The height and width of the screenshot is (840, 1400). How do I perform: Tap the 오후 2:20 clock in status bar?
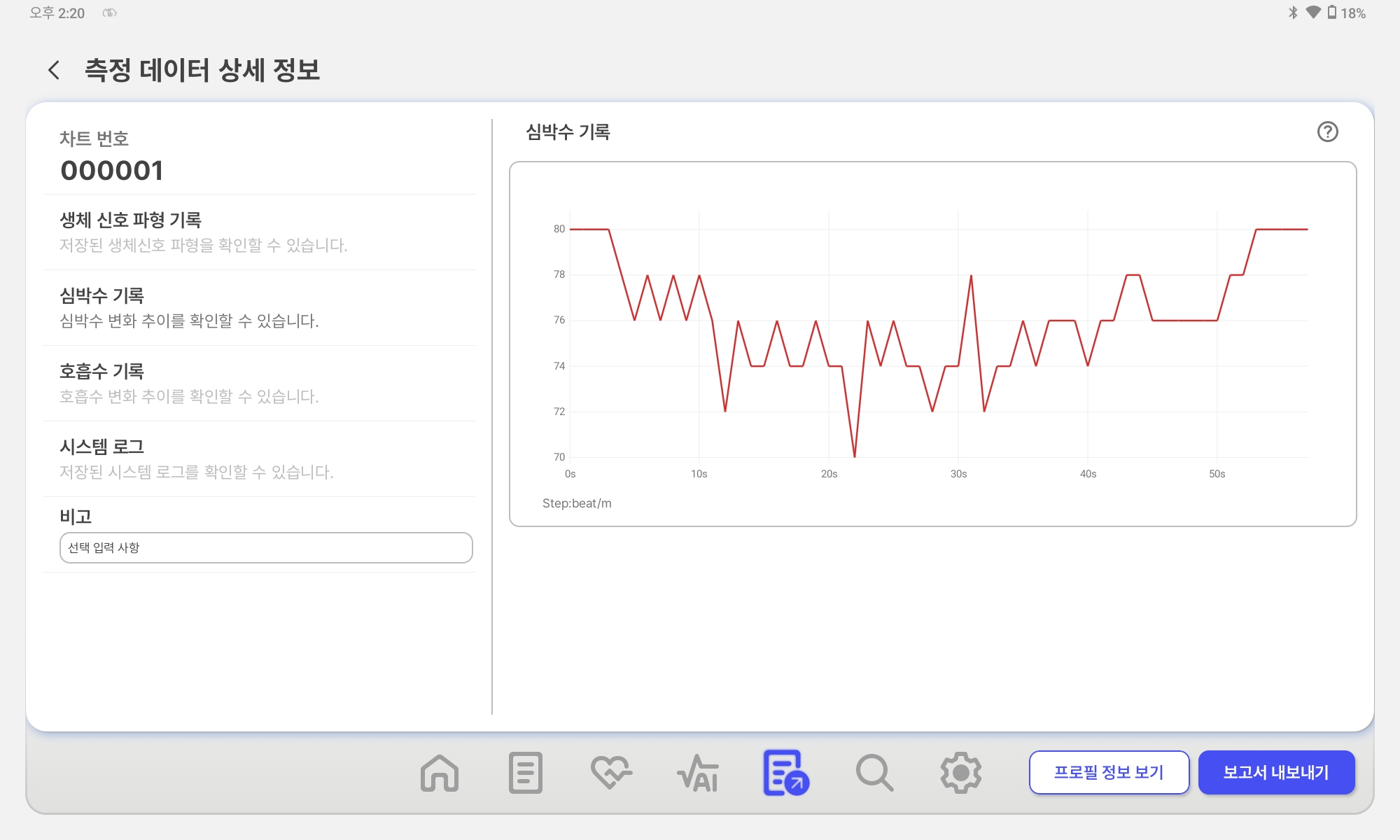click(57, 13)
